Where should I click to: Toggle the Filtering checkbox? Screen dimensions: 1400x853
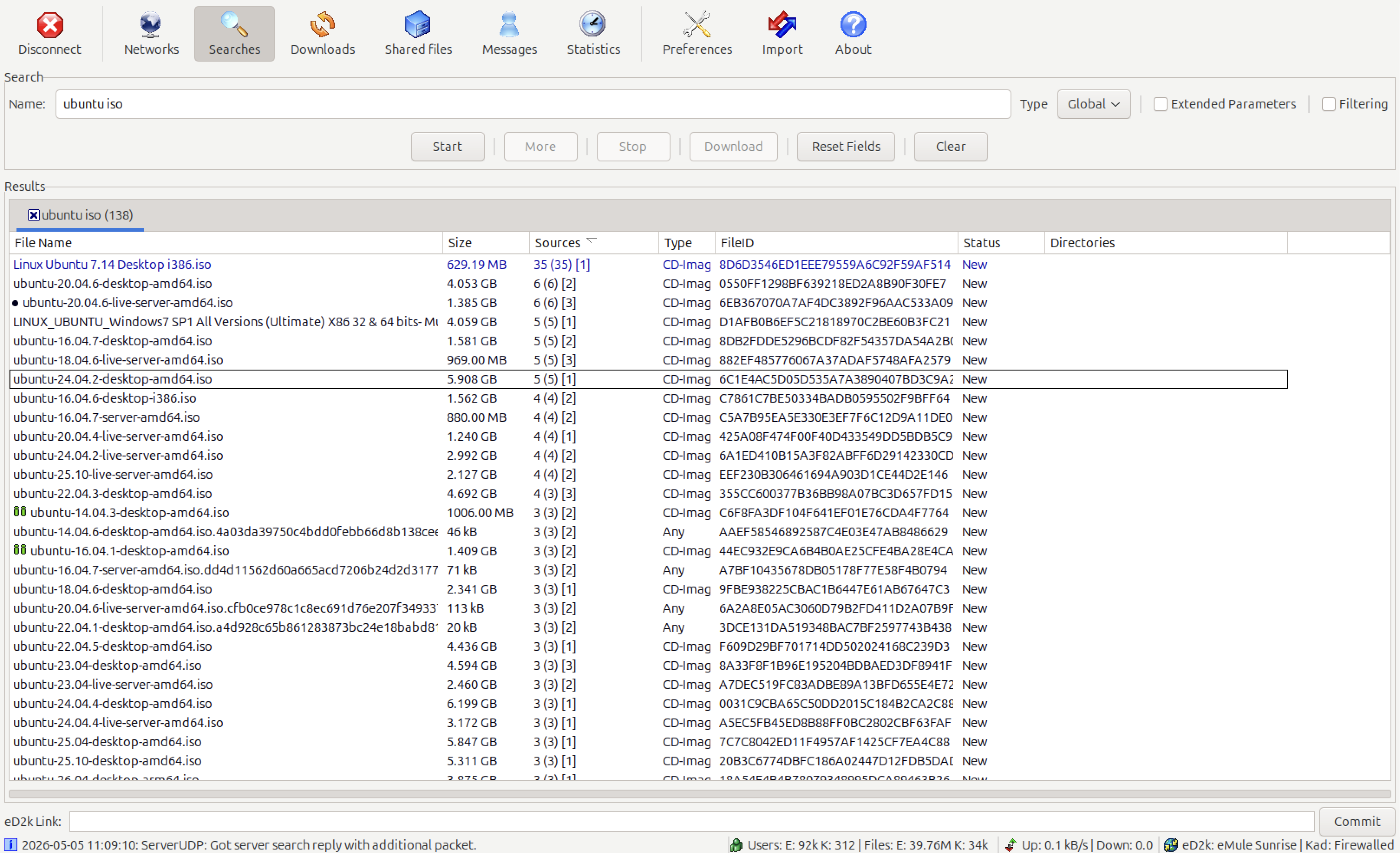point(1328,104)
